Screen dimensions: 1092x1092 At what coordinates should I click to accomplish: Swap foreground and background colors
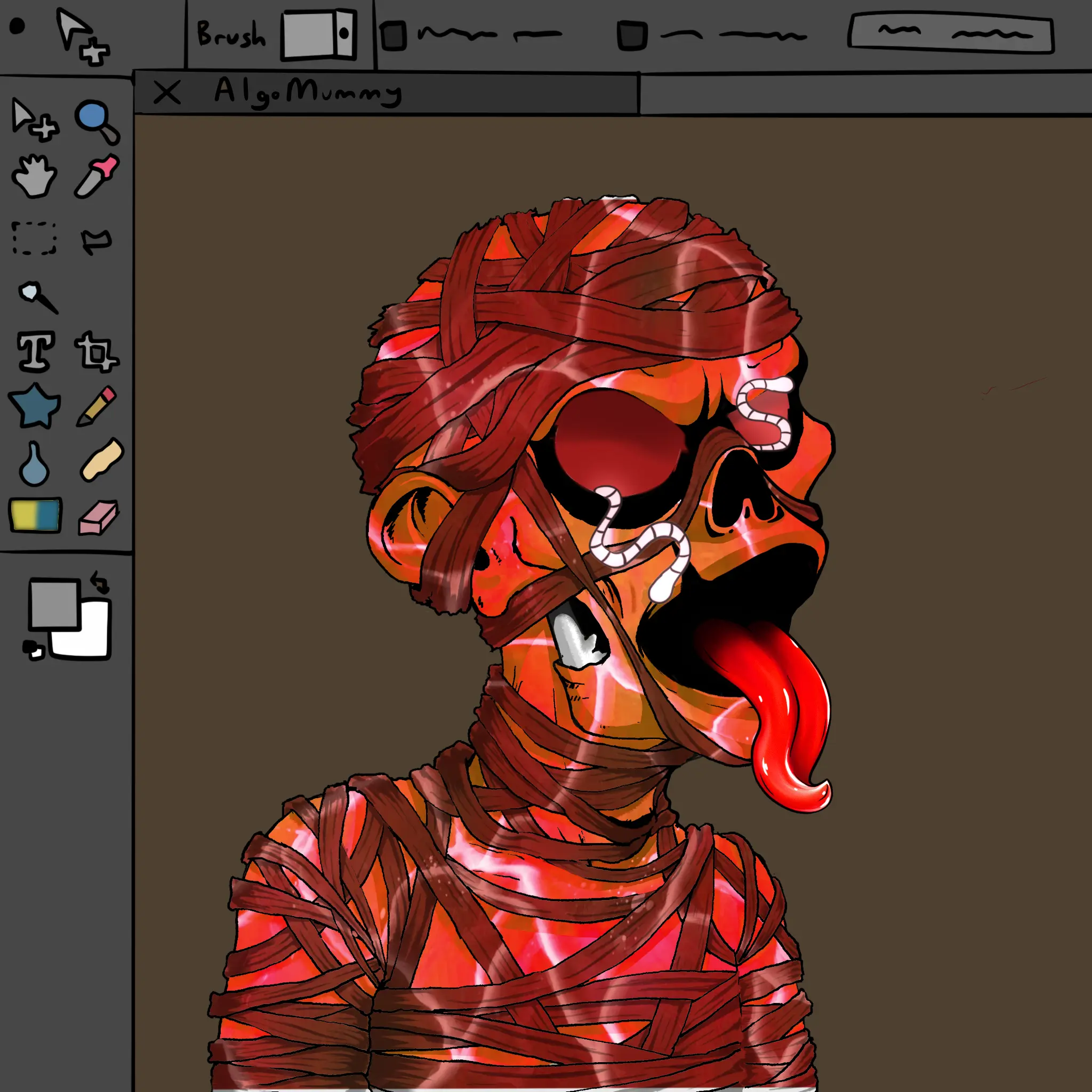click(100, 582)
